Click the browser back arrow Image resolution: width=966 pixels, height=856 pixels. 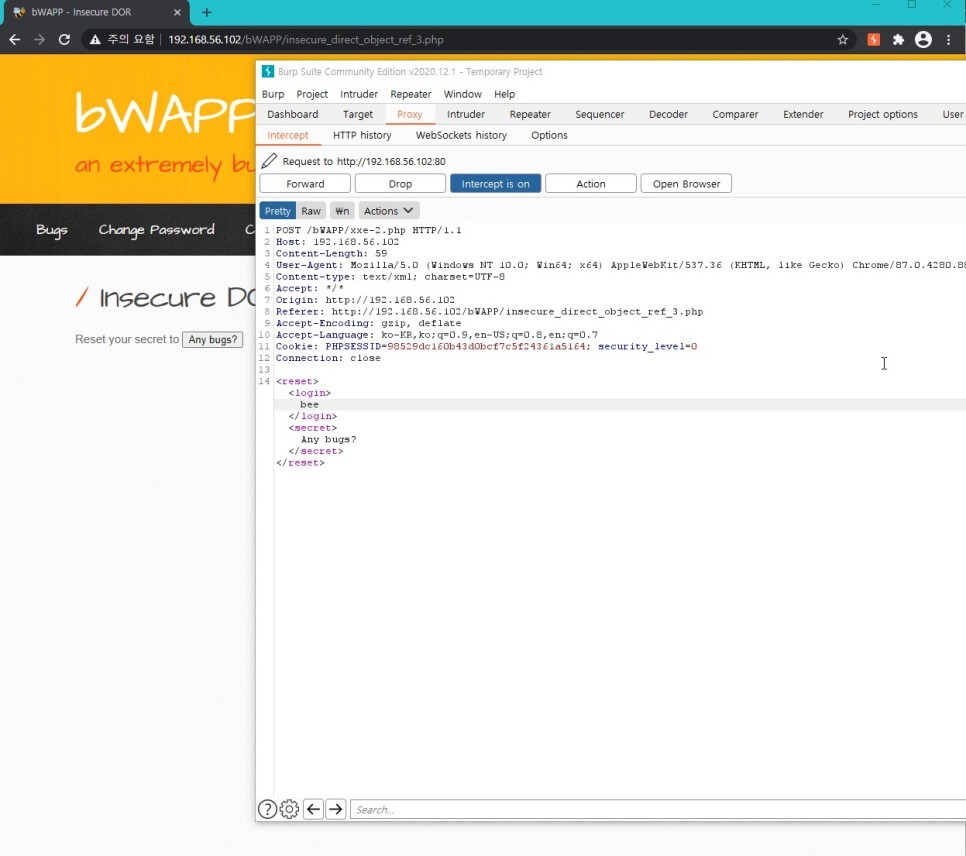point(15,39)
